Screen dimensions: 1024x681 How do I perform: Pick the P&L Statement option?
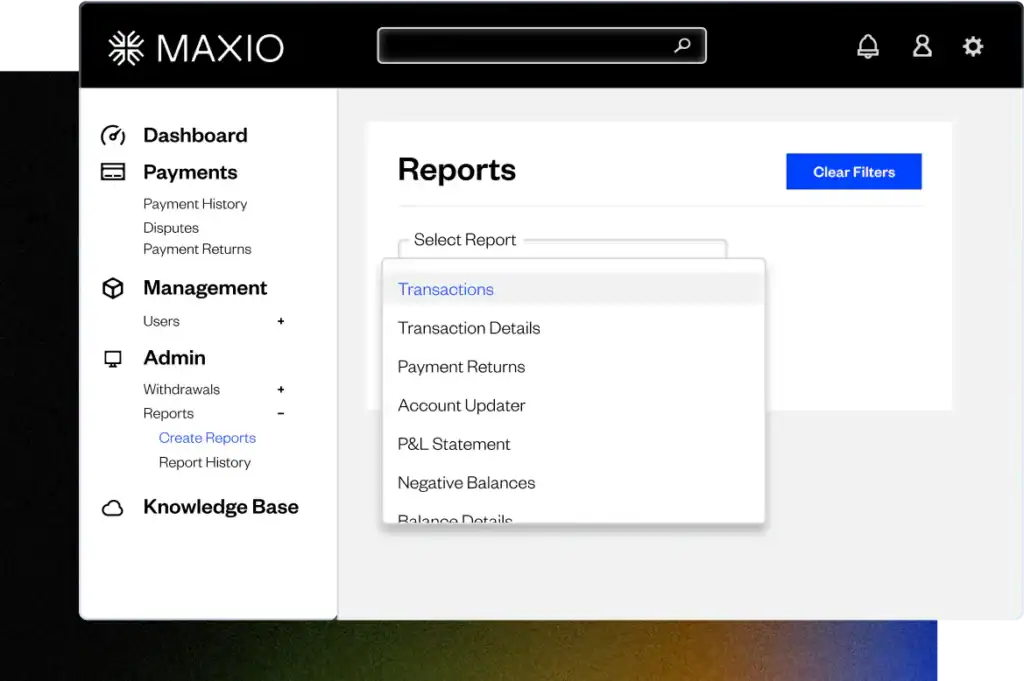coord(573,444)
